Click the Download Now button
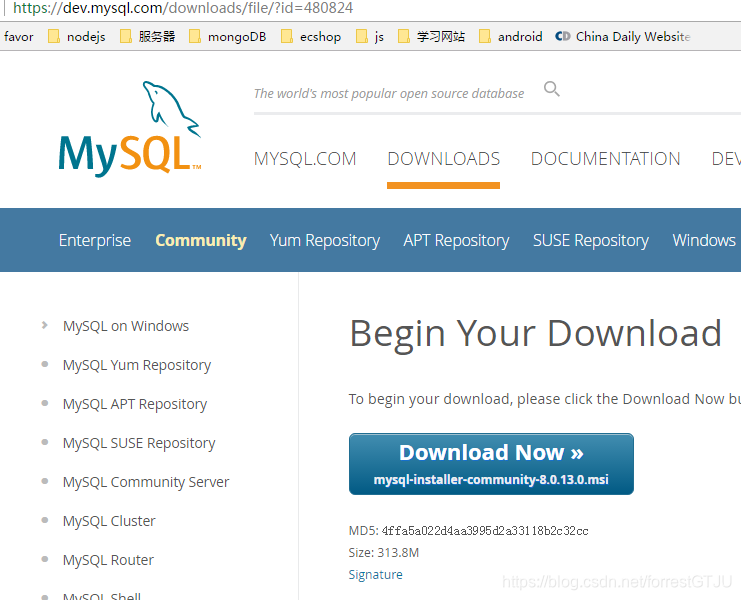Screen dimensions: 741x600 click(x=491, y=464)
